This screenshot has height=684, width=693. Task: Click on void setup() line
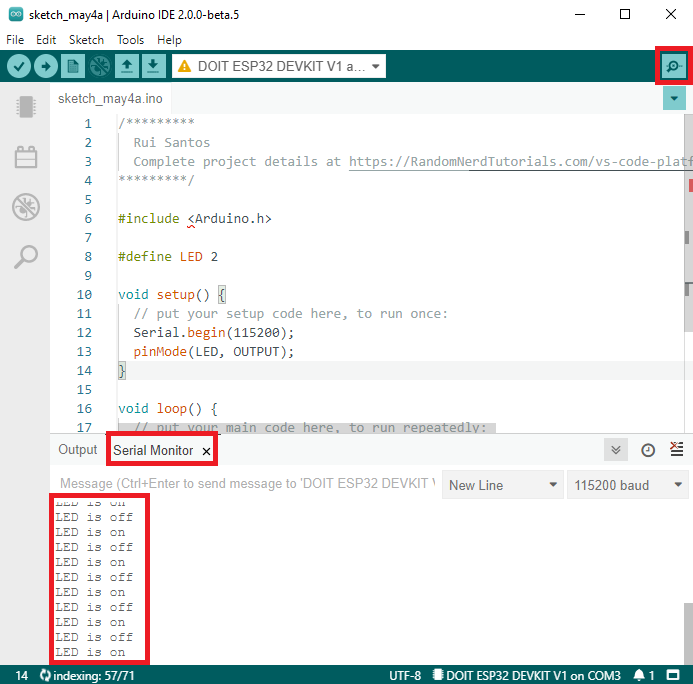pos(172,295)
